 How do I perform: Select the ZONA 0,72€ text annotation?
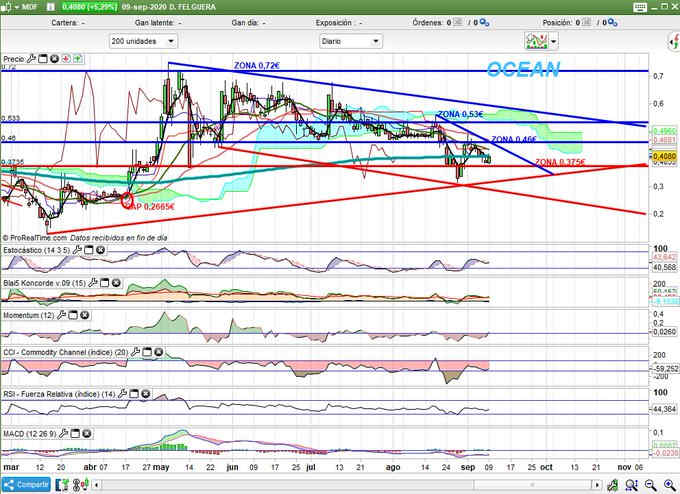coord(257,65)
